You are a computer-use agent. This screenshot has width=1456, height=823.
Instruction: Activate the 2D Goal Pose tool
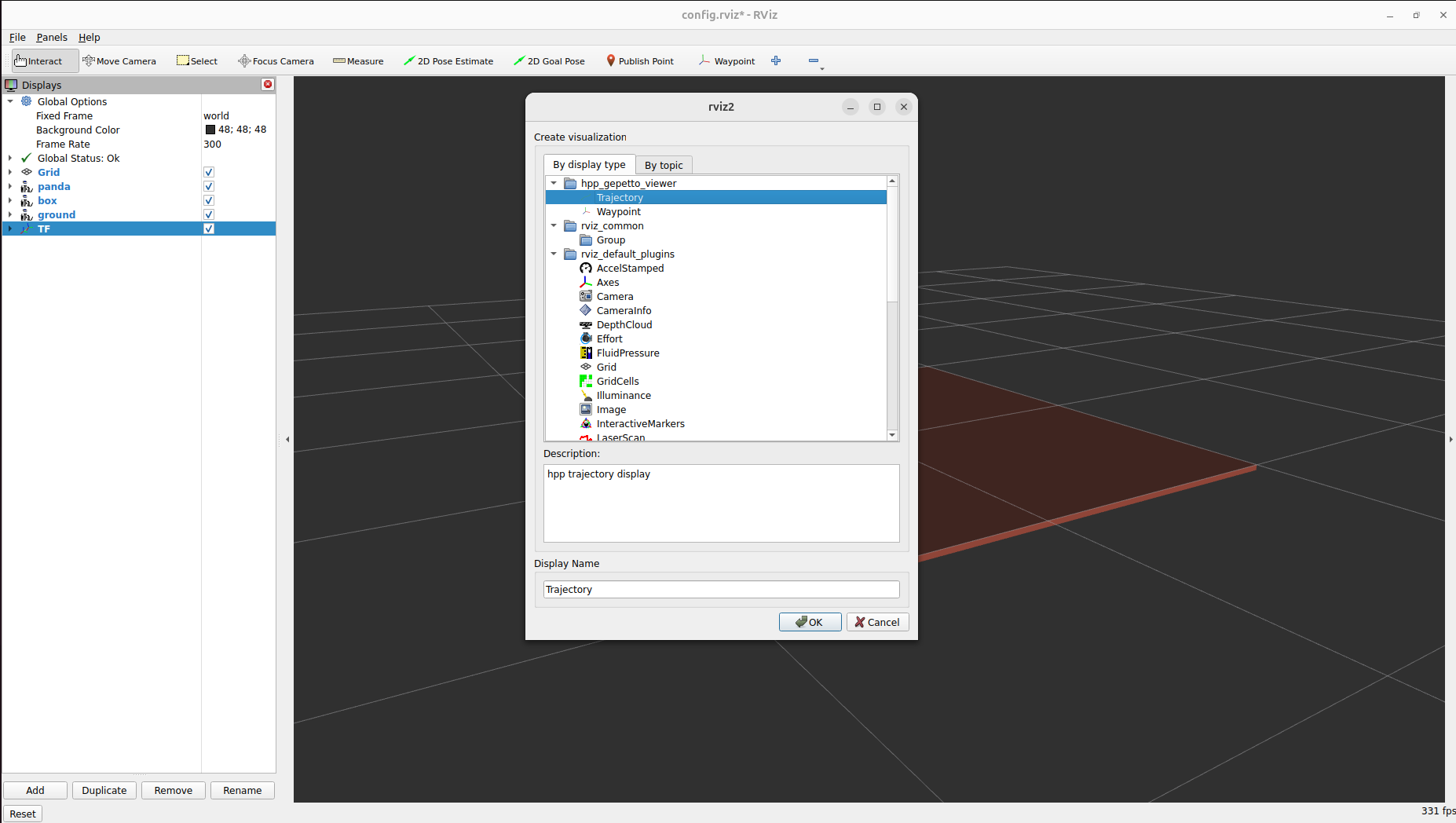pos(549,61)
